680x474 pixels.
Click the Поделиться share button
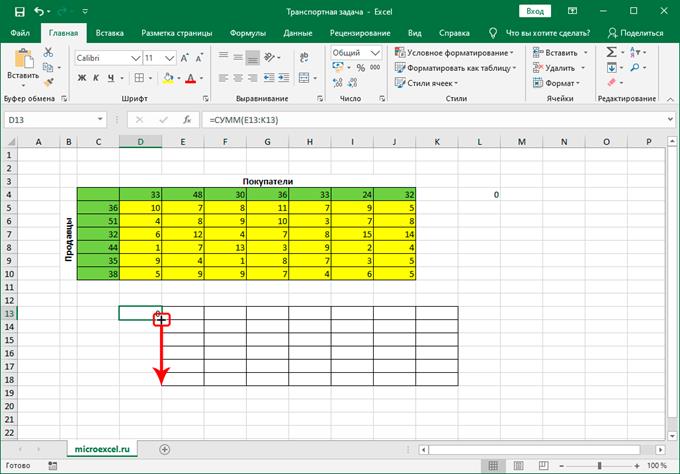tap(636, 33)
